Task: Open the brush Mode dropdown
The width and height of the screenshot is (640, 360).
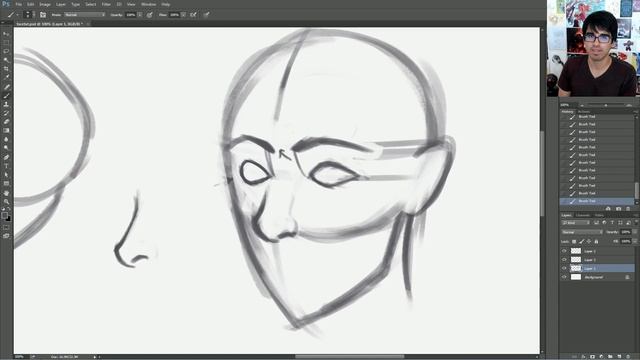Action: [84, 15]
